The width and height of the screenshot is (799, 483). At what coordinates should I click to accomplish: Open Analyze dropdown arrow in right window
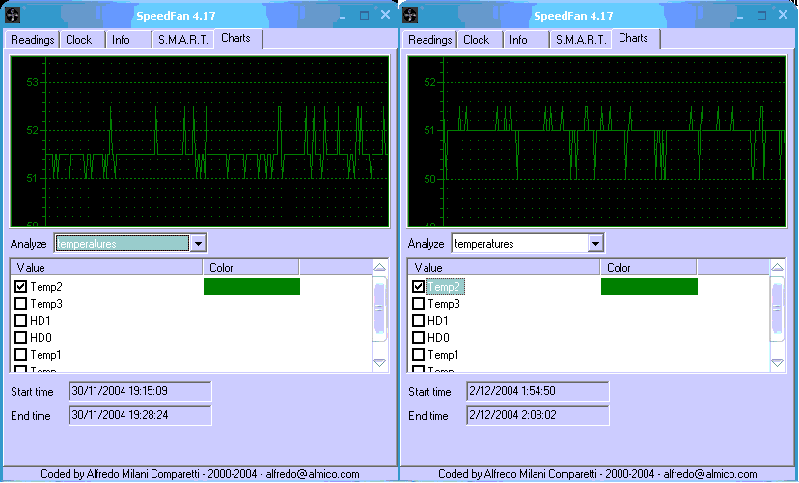coord(595,244)
